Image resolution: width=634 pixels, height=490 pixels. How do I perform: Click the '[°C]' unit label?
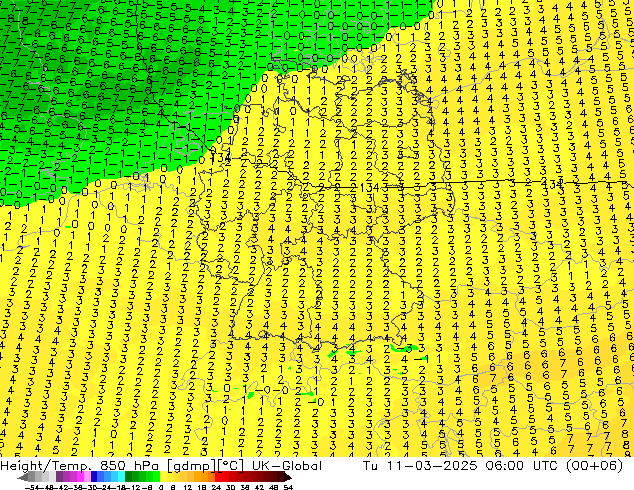(230, 466)
